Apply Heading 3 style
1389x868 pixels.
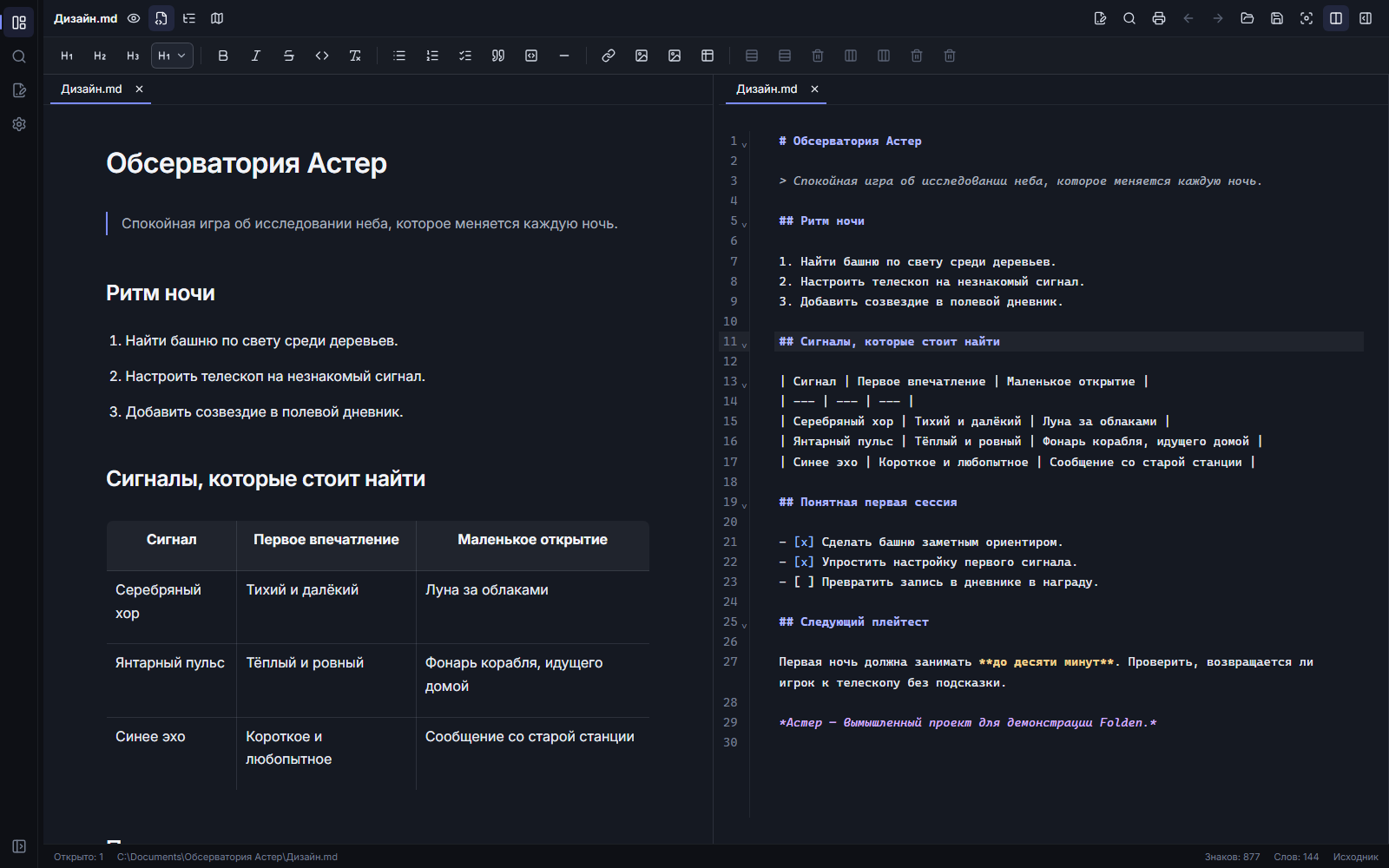[133, 56]
